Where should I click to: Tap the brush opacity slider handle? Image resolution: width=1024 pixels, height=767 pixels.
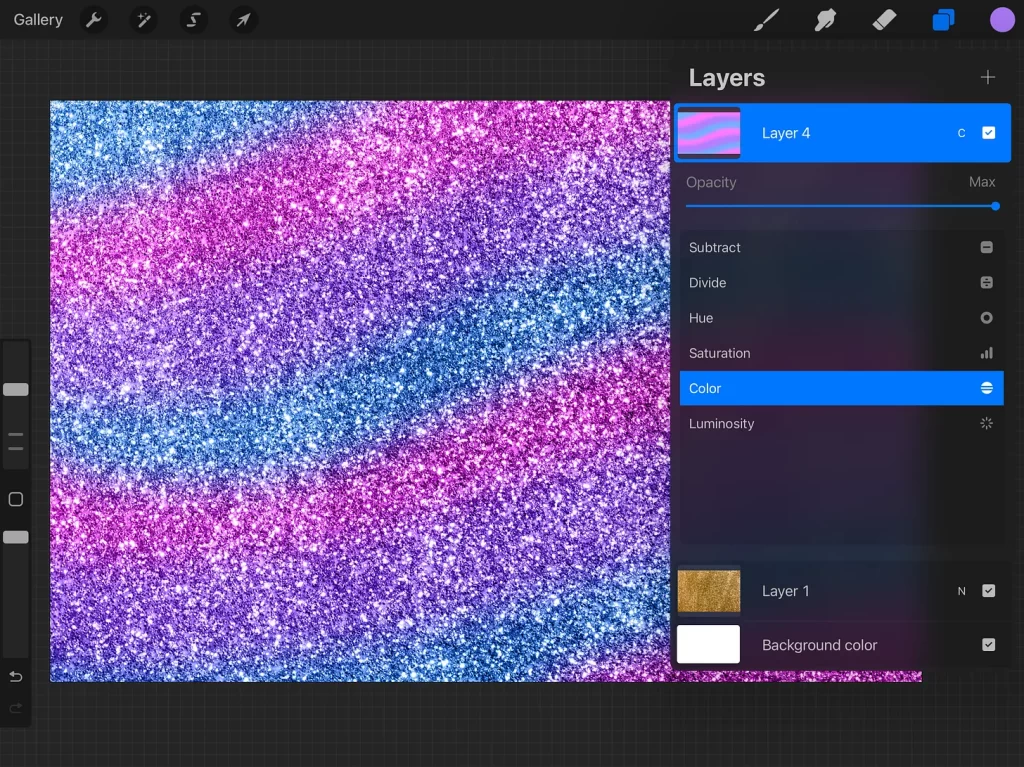(16, 537)
